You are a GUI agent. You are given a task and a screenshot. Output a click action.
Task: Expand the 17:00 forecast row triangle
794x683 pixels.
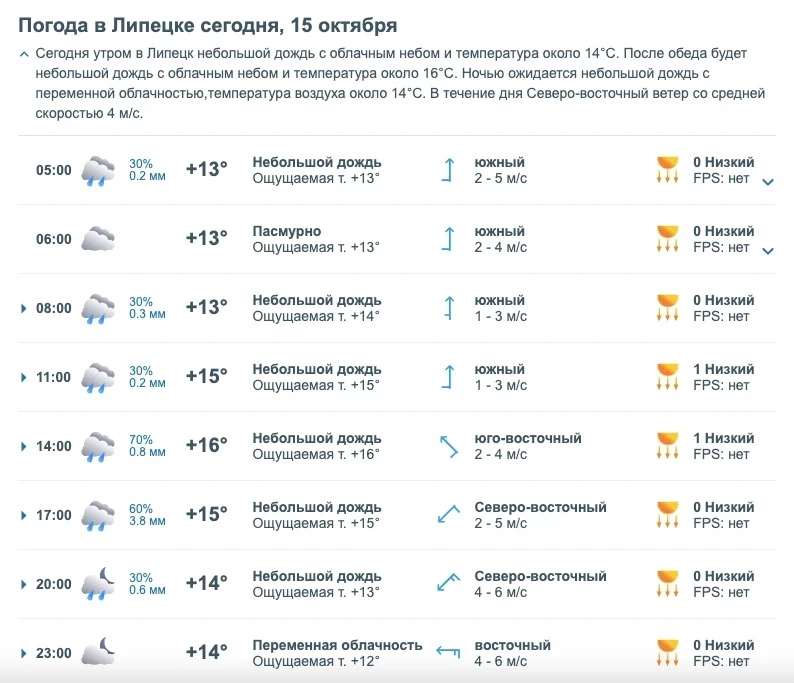tap(23, 515)
